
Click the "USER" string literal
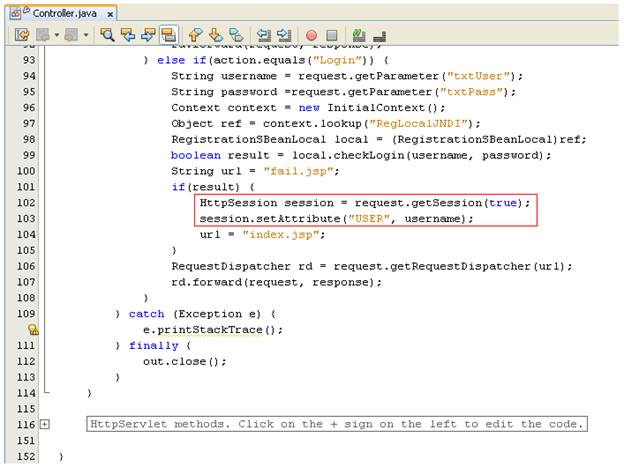[x=369, y=219]
